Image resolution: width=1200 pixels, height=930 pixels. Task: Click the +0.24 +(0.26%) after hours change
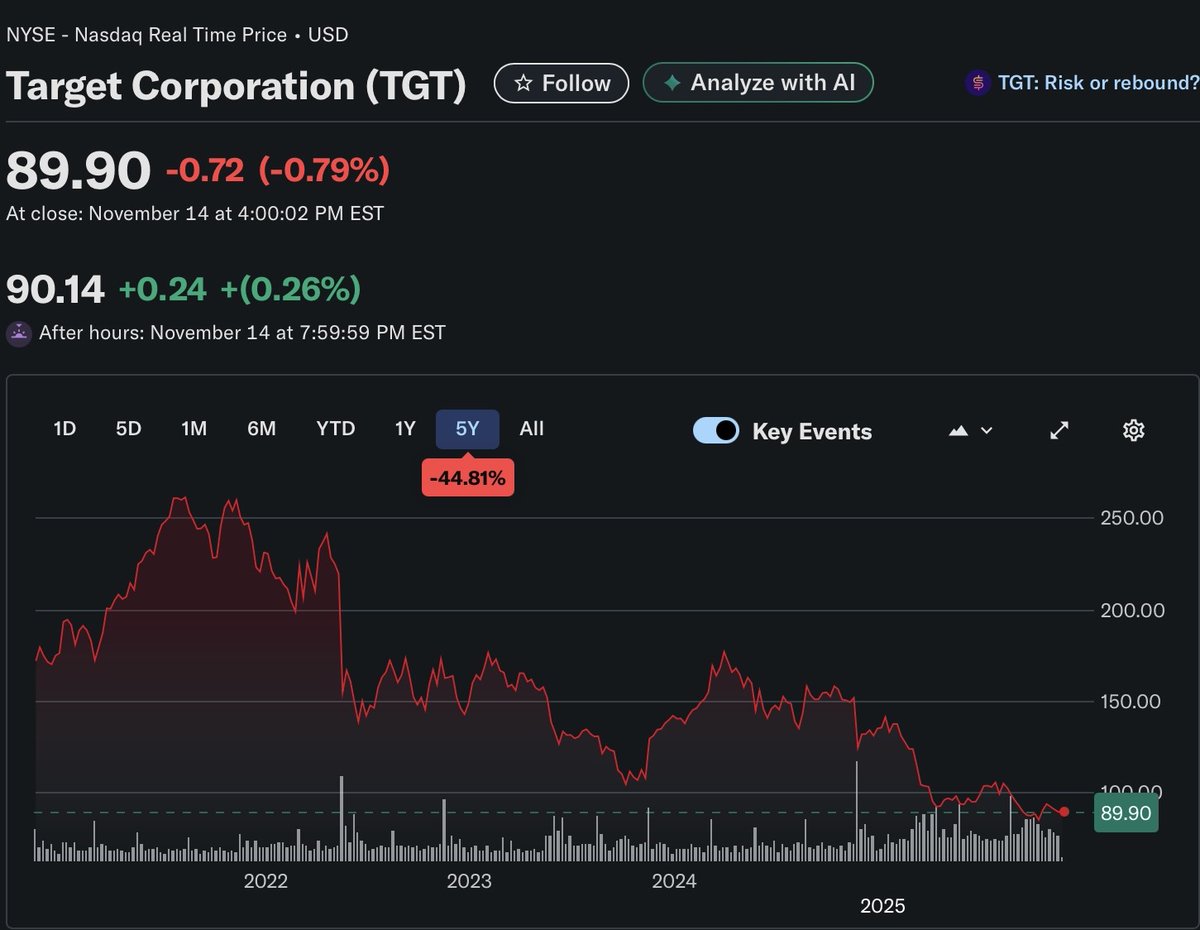point(240,290)
